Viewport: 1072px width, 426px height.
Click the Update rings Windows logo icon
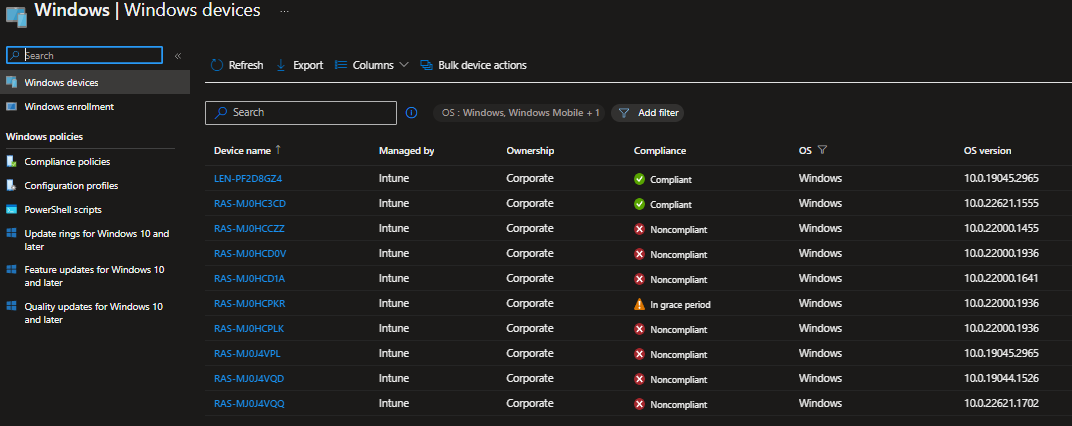(11, 233)
